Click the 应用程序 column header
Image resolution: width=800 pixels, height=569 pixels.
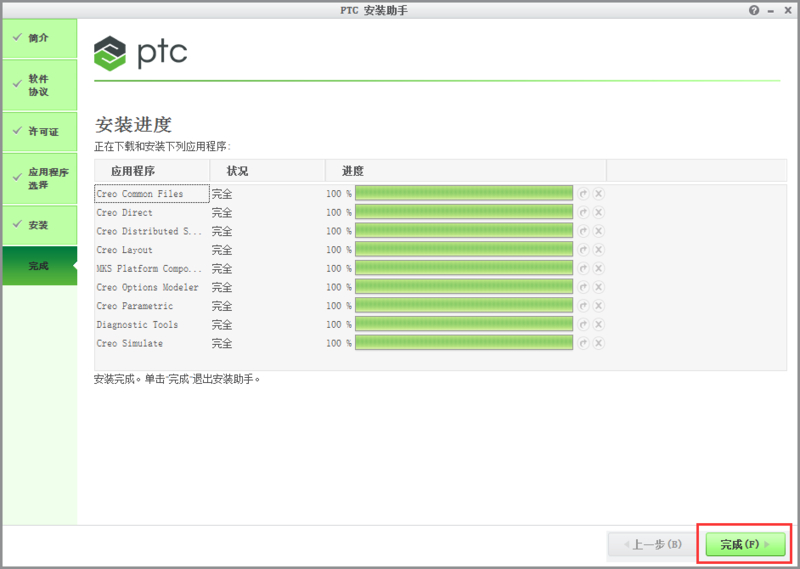[x=152, y=171]
